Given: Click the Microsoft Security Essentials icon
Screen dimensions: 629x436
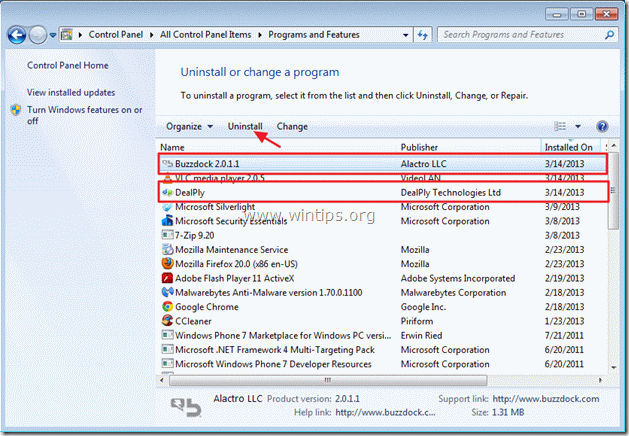Looking at the screenshot, I should click(x=167, y=221).
